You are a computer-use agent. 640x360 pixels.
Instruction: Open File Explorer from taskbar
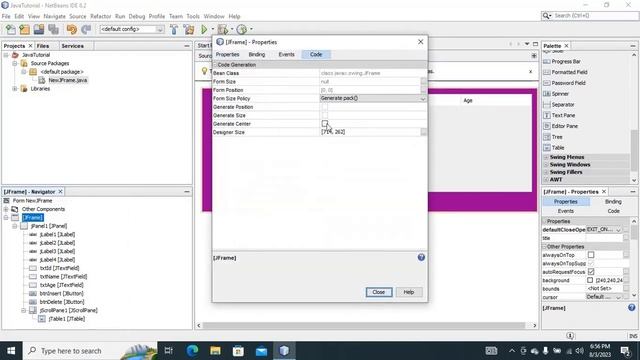pos(215,351)
